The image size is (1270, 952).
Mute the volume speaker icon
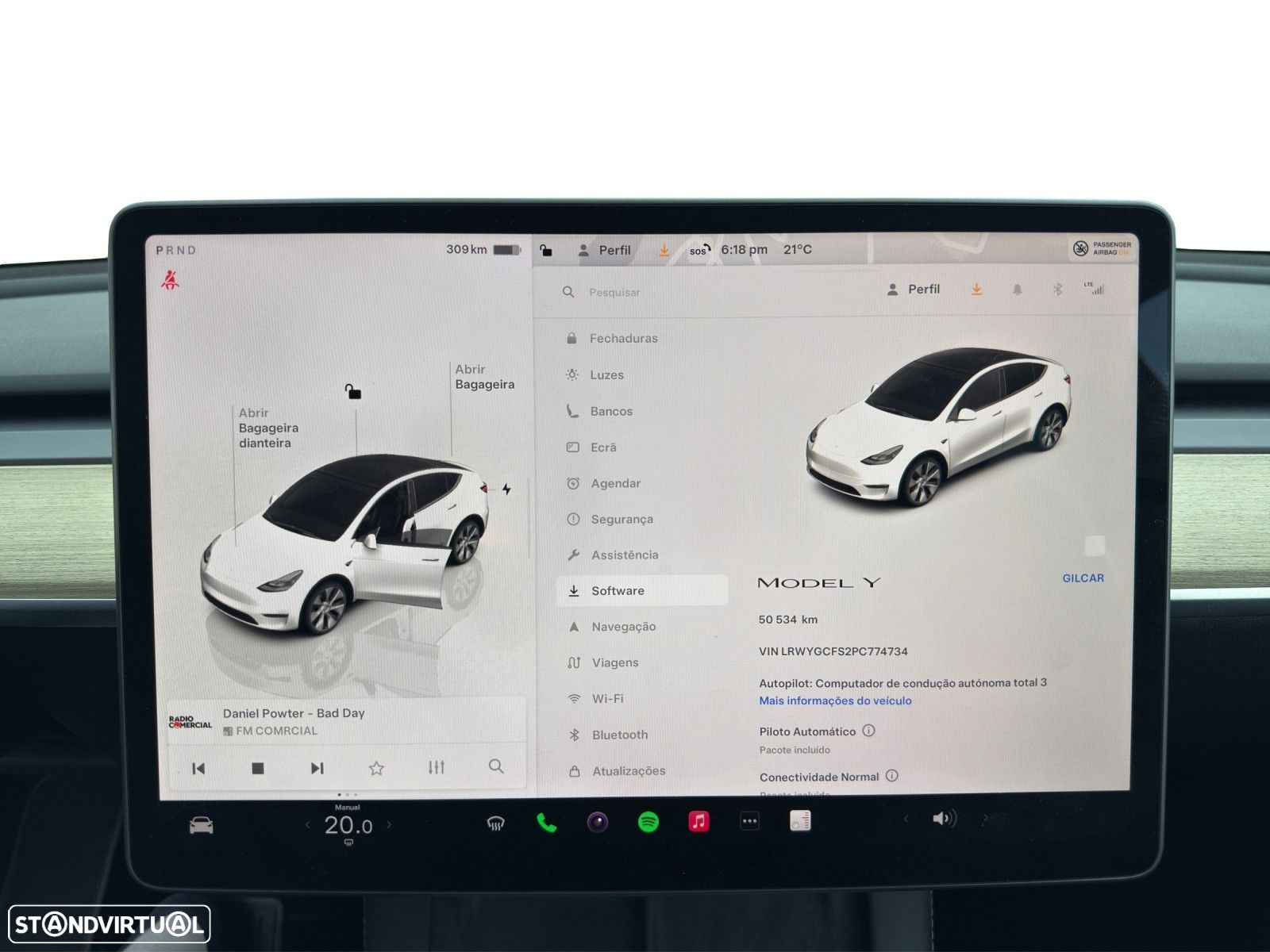coord(944,819)
